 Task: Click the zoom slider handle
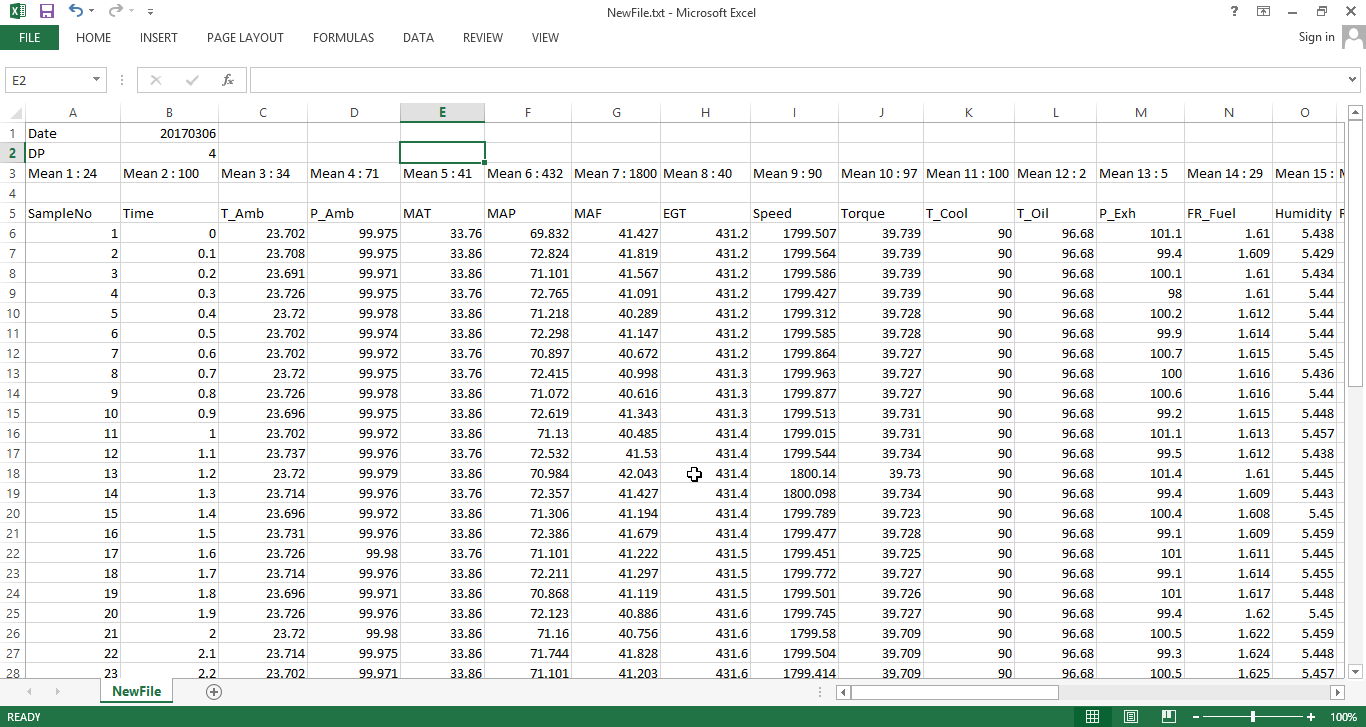[1253, 717]
